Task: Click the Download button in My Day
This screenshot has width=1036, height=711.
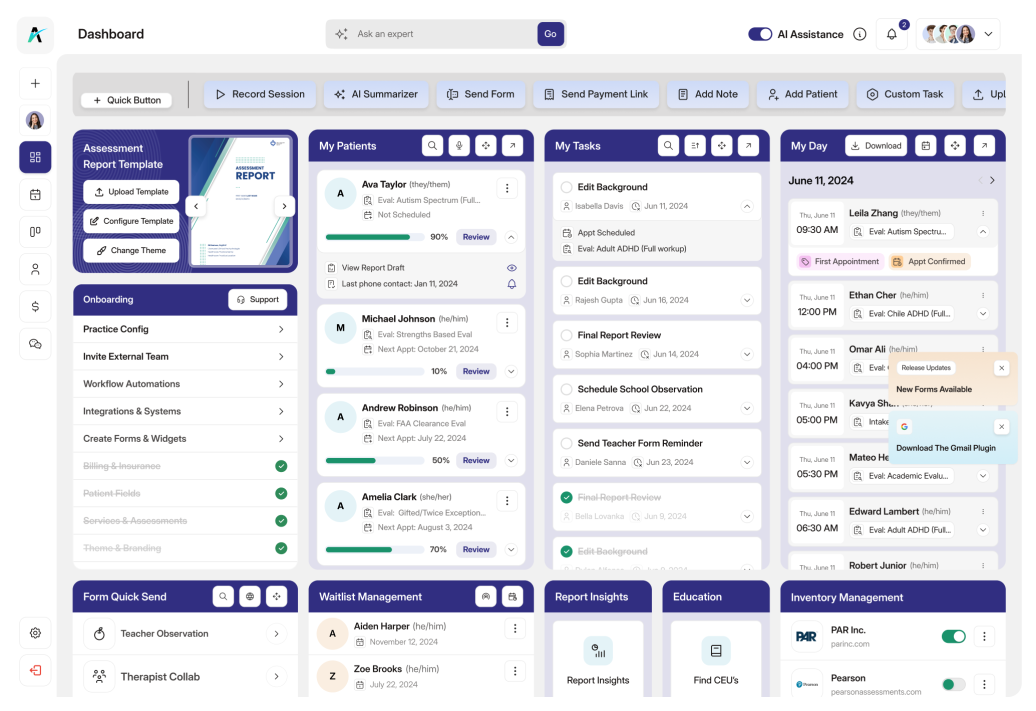Action: tap(875, 146)
